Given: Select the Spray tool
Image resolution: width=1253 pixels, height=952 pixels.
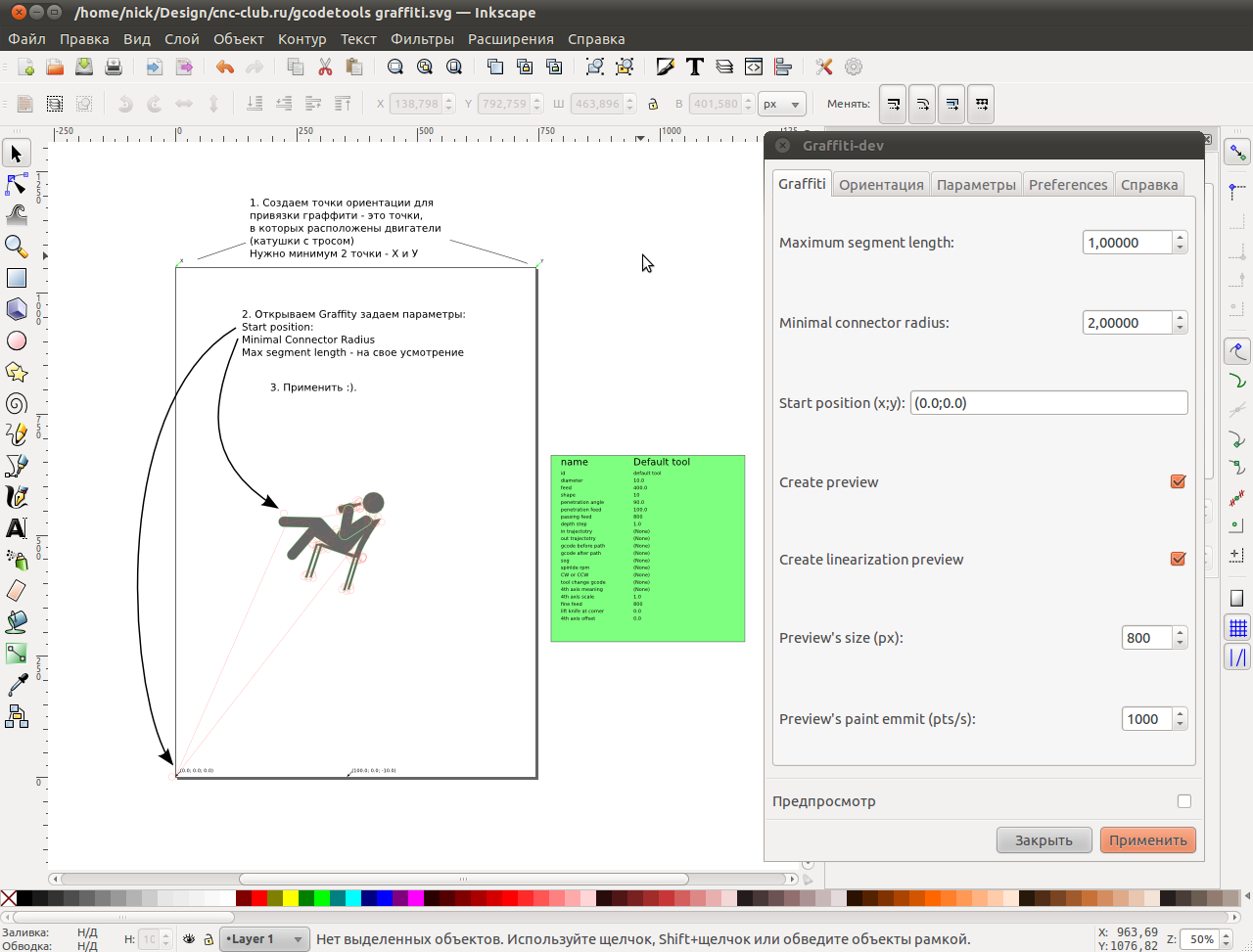Looking at the screenshot, I should (x=17, y=560).
